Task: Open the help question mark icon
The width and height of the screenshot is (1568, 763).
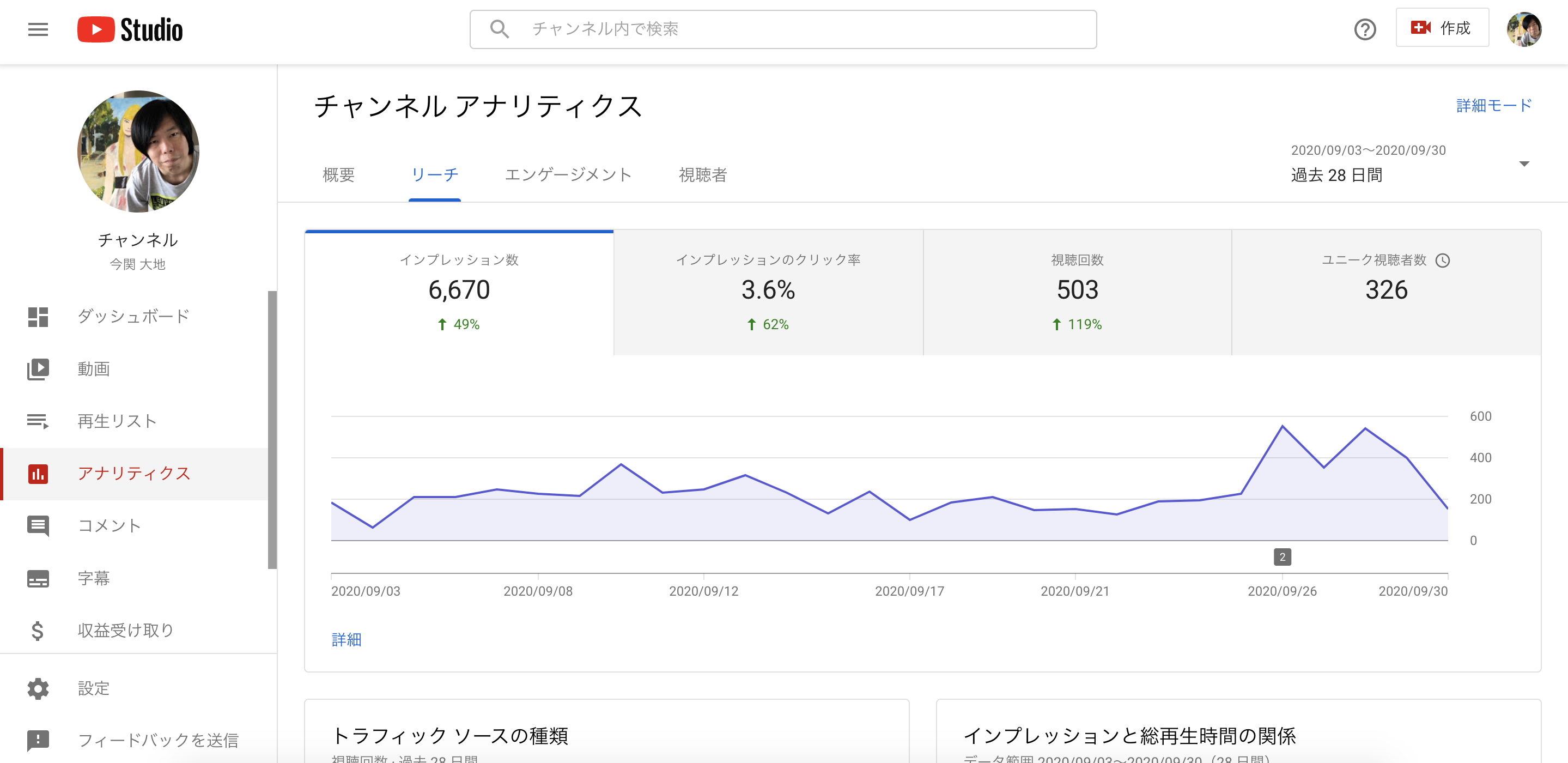Action: tap(1365, 29)
